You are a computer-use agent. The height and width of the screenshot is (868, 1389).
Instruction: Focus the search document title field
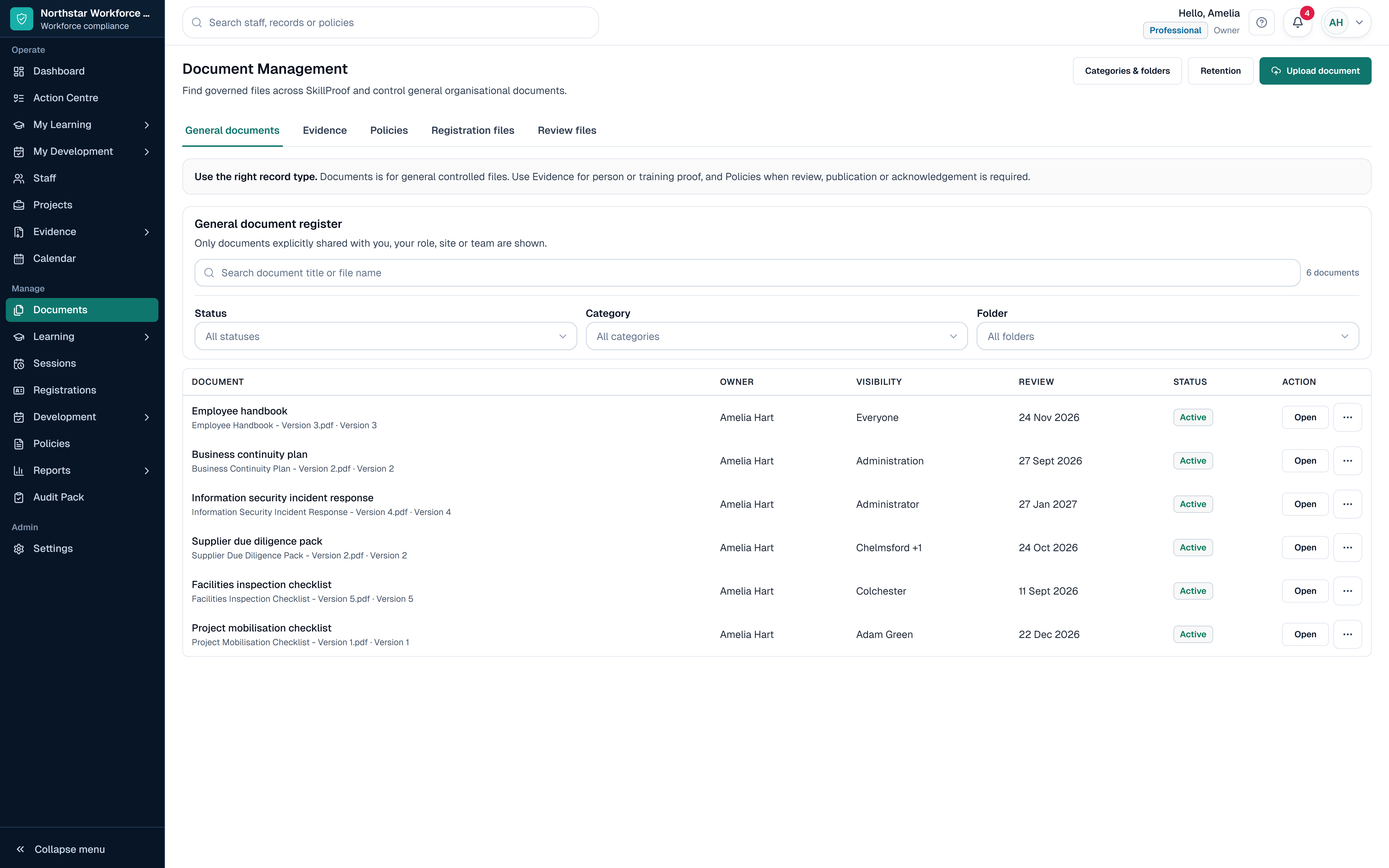(x=747, y=273)
